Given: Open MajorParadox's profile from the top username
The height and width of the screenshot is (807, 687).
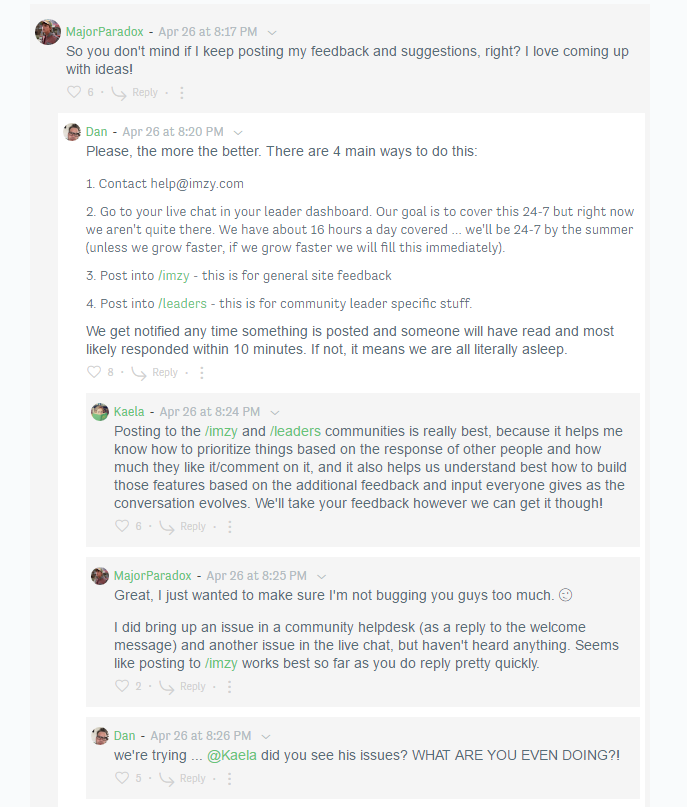Looking at the screenshot, I should point(103,32).
